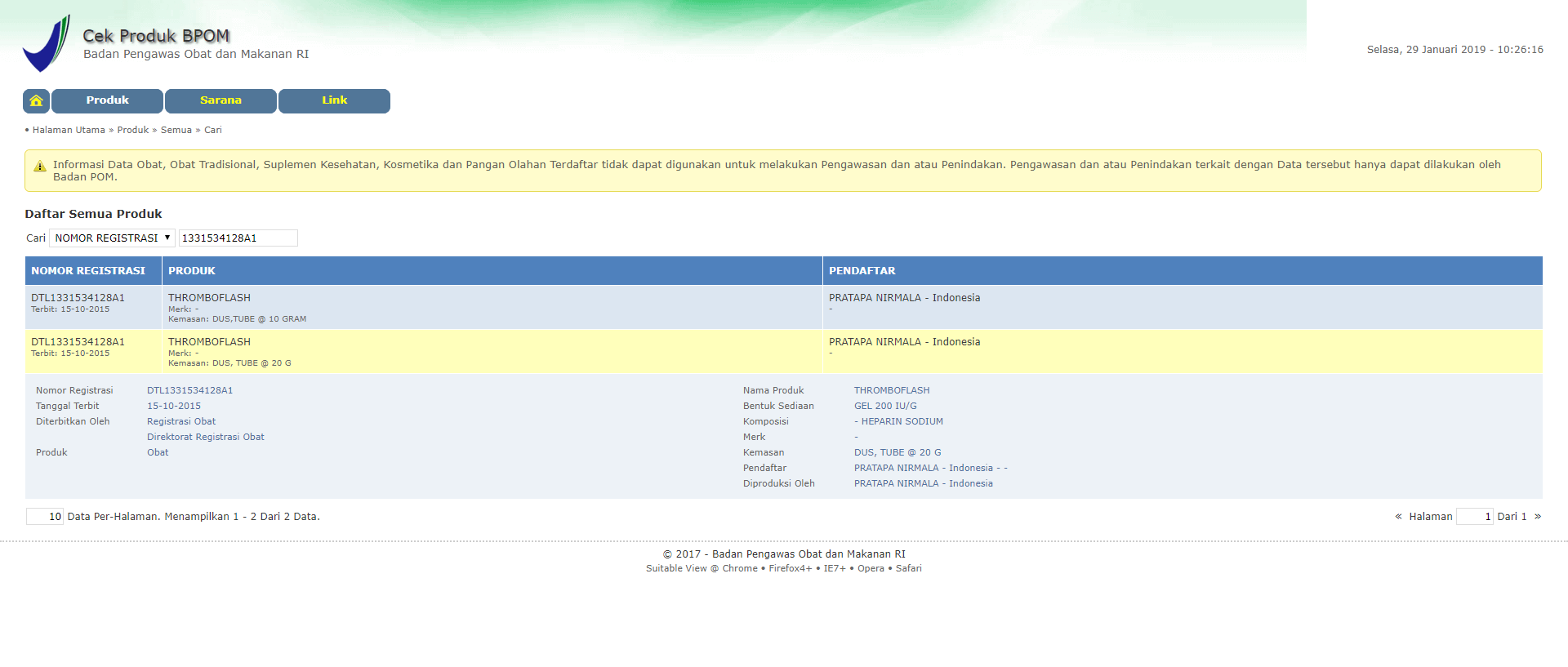Follow the Halaman Utama breadcrumb

(x=69, y=130)
